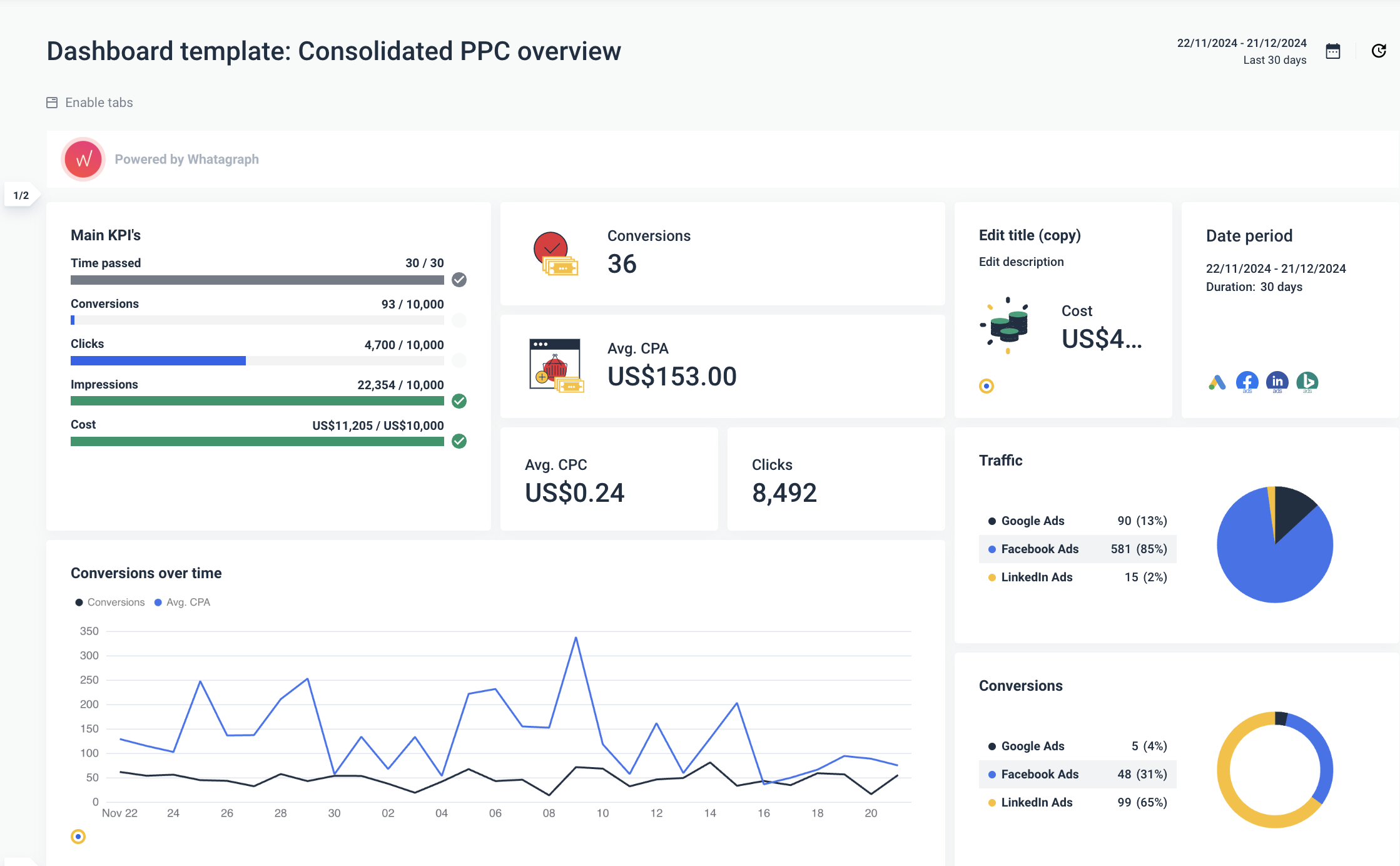Click the Traffic widget title
This screenshot has width=1400, height=866.
click(1001, 461)
